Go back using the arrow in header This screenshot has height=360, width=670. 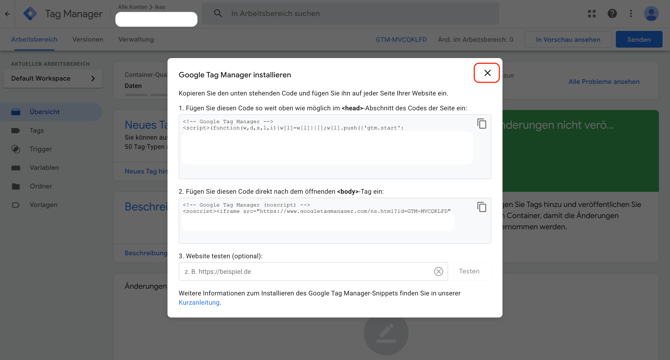(x=7, y=14)
